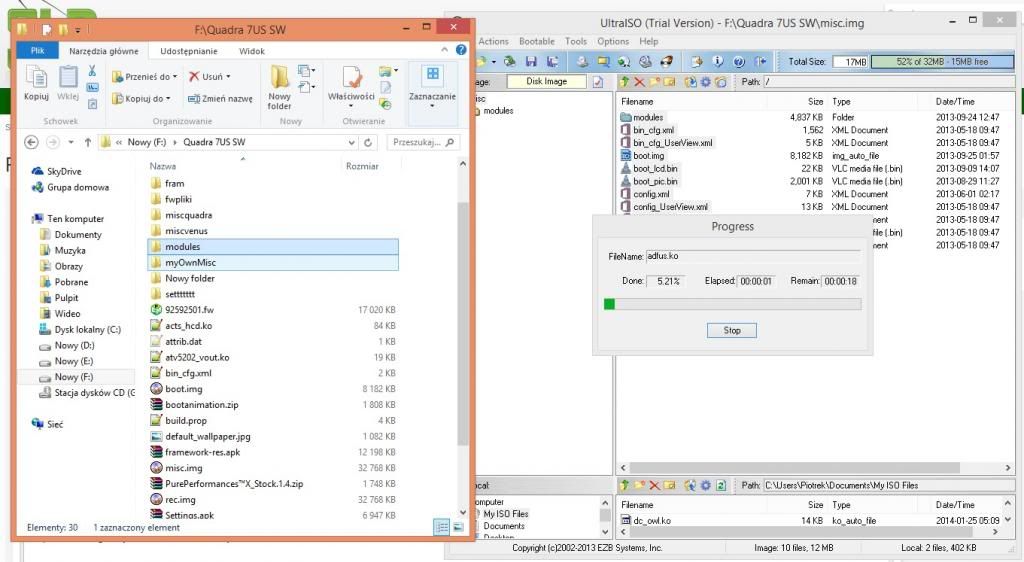Click the Open CD/DVD icon beside Save
The height and width of the screenshot is (562, 1024).
(x=510, y=61)
